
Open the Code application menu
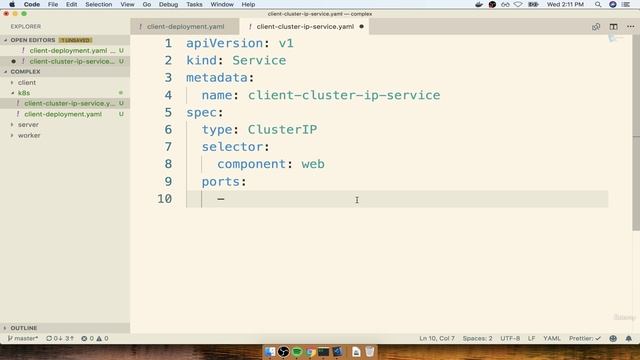click(x=31, y=4)
